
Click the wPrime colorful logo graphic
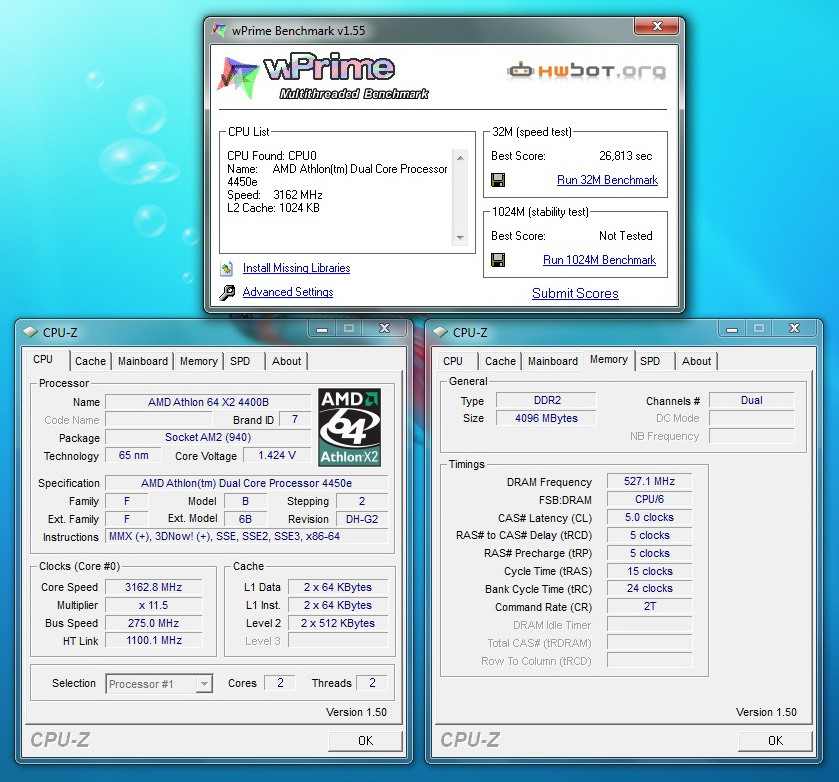(238, 78)
